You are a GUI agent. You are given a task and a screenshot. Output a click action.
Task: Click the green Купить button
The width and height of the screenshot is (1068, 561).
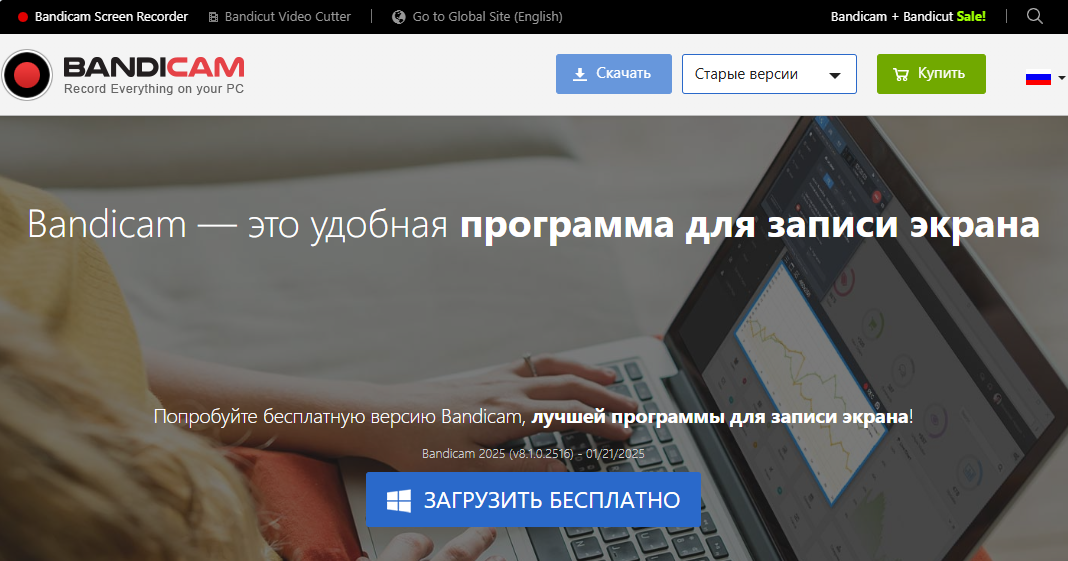point(931,74)
